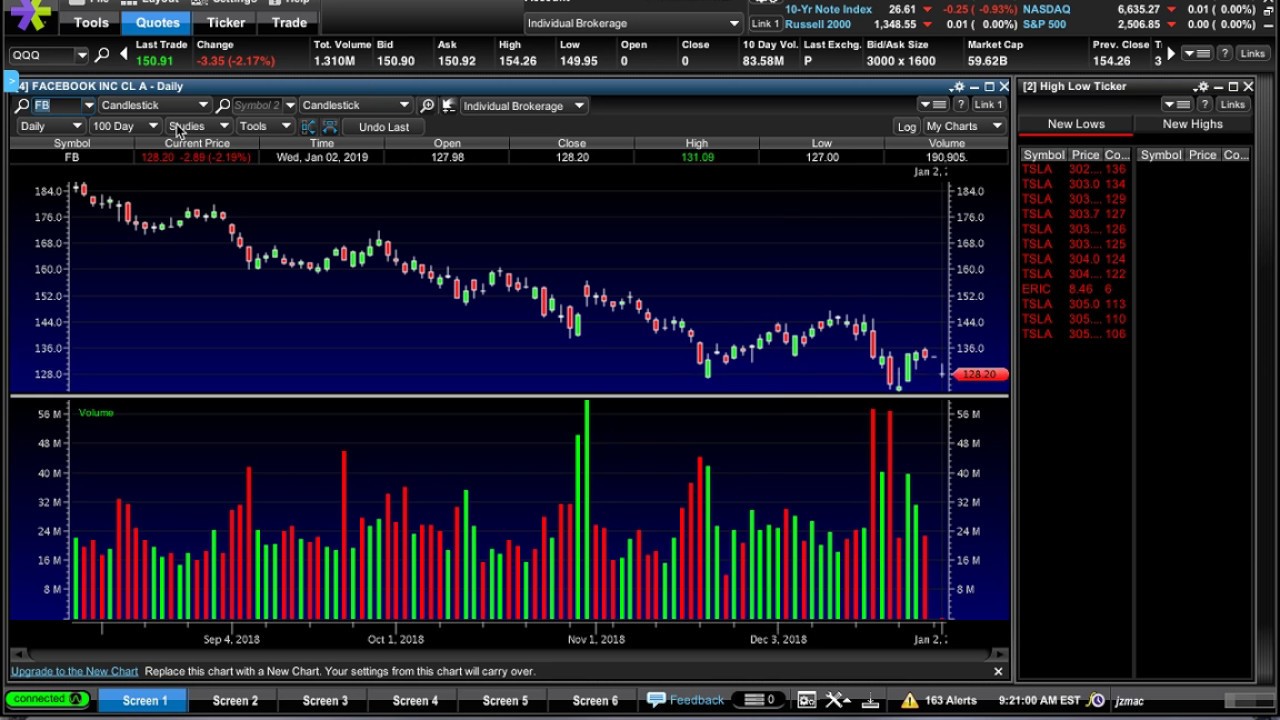The image size is (1280, 720).
Task: Switch to the Tools top tab
Action: point(91,22)
